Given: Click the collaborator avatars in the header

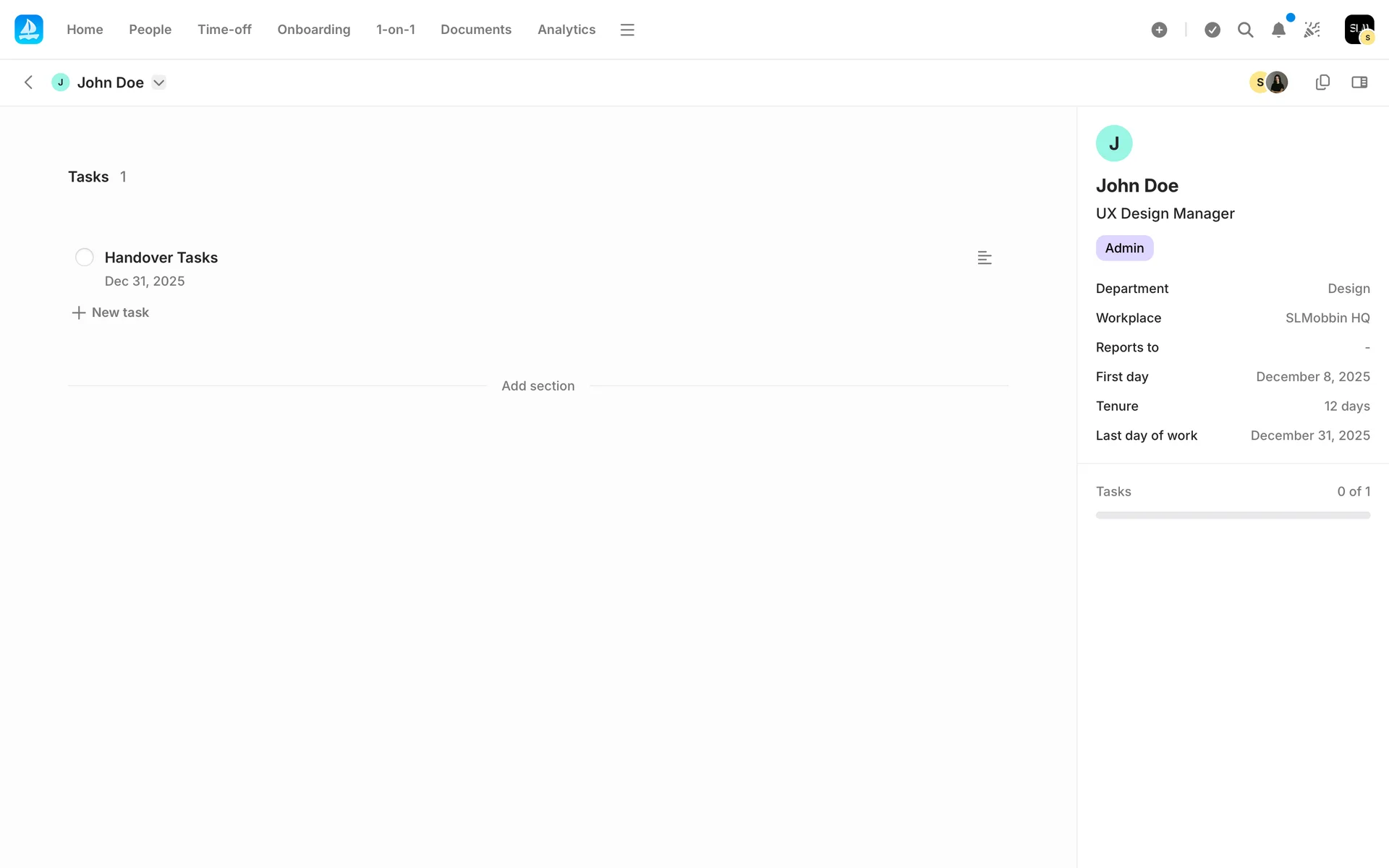Looking at the screenshot, I should pyautogui.click(x=1269, y=82).
